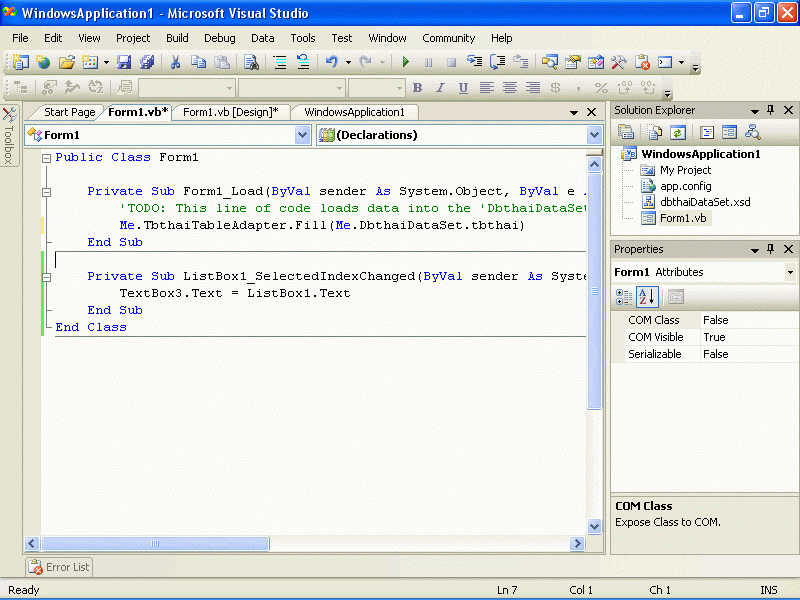This screenshot has height=600, width=800.
Task: Close the active document tab
Action: pyautogui.click(x=591, y=112)
